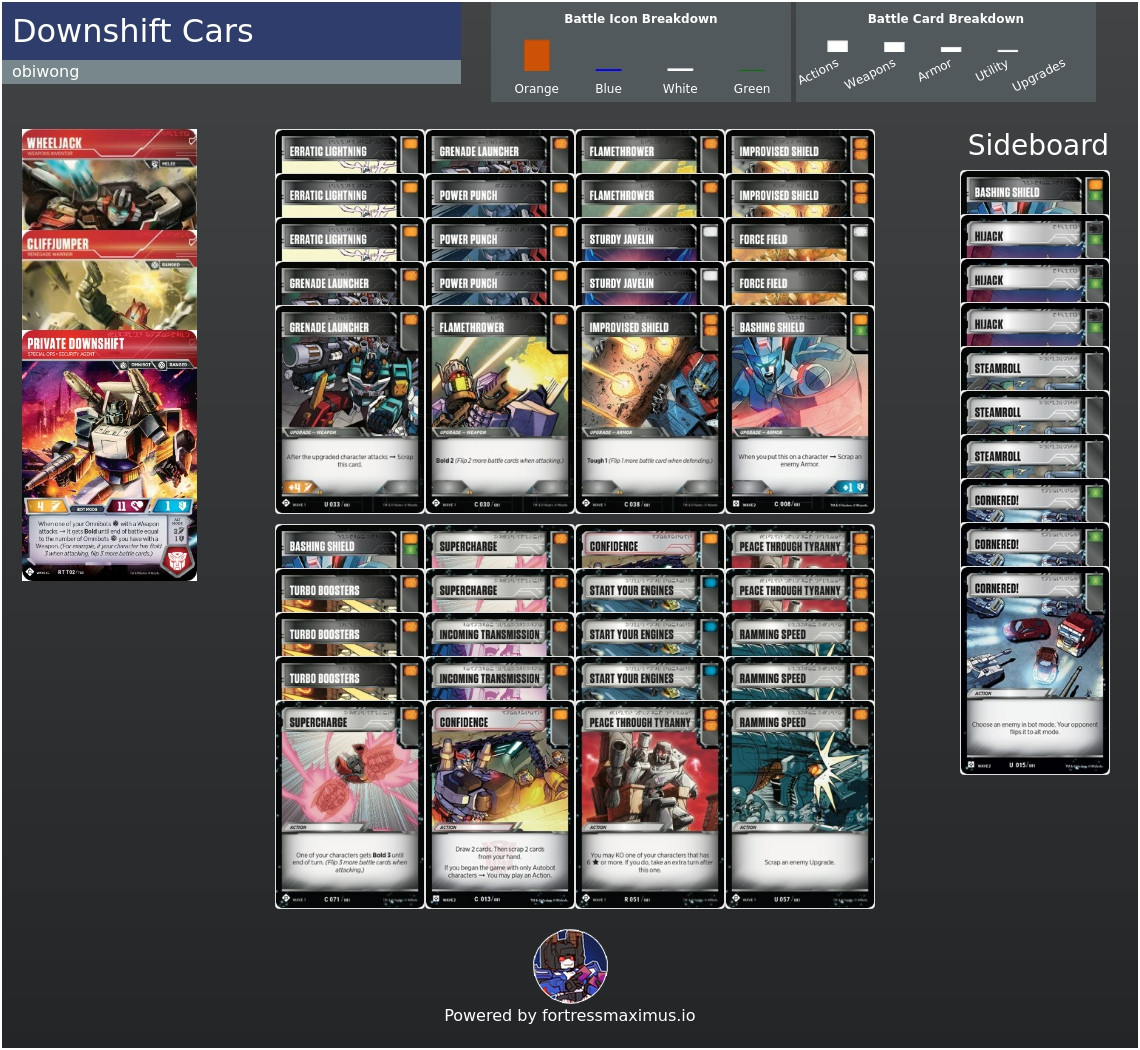Click the +4 attack bonus on the full-art Grenade Launcher
The height and width of the screenshot is (1050, 1140).
point(299,487)
